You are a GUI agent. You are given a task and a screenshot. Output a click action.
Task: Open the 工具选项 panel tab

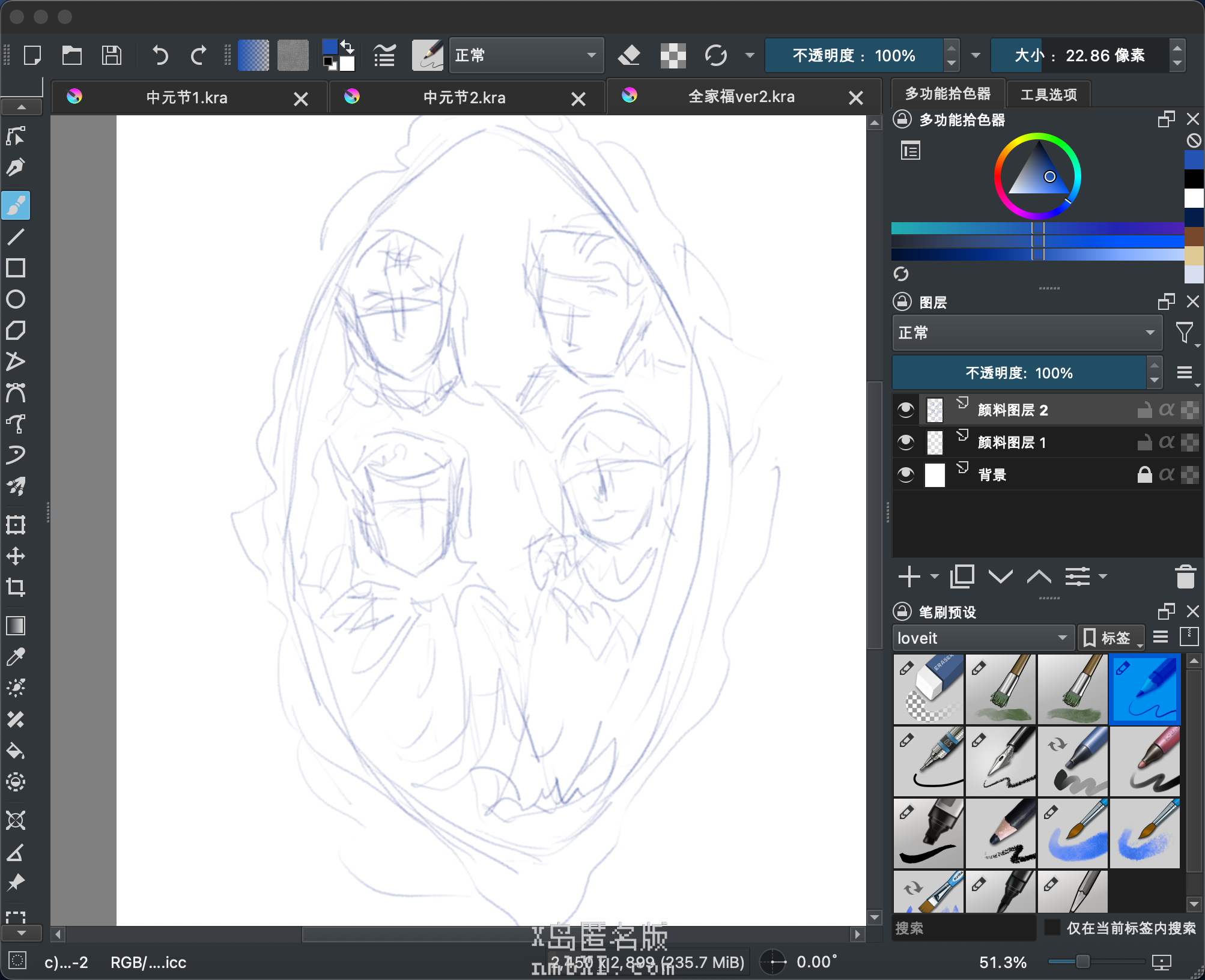click(1048, 94)
